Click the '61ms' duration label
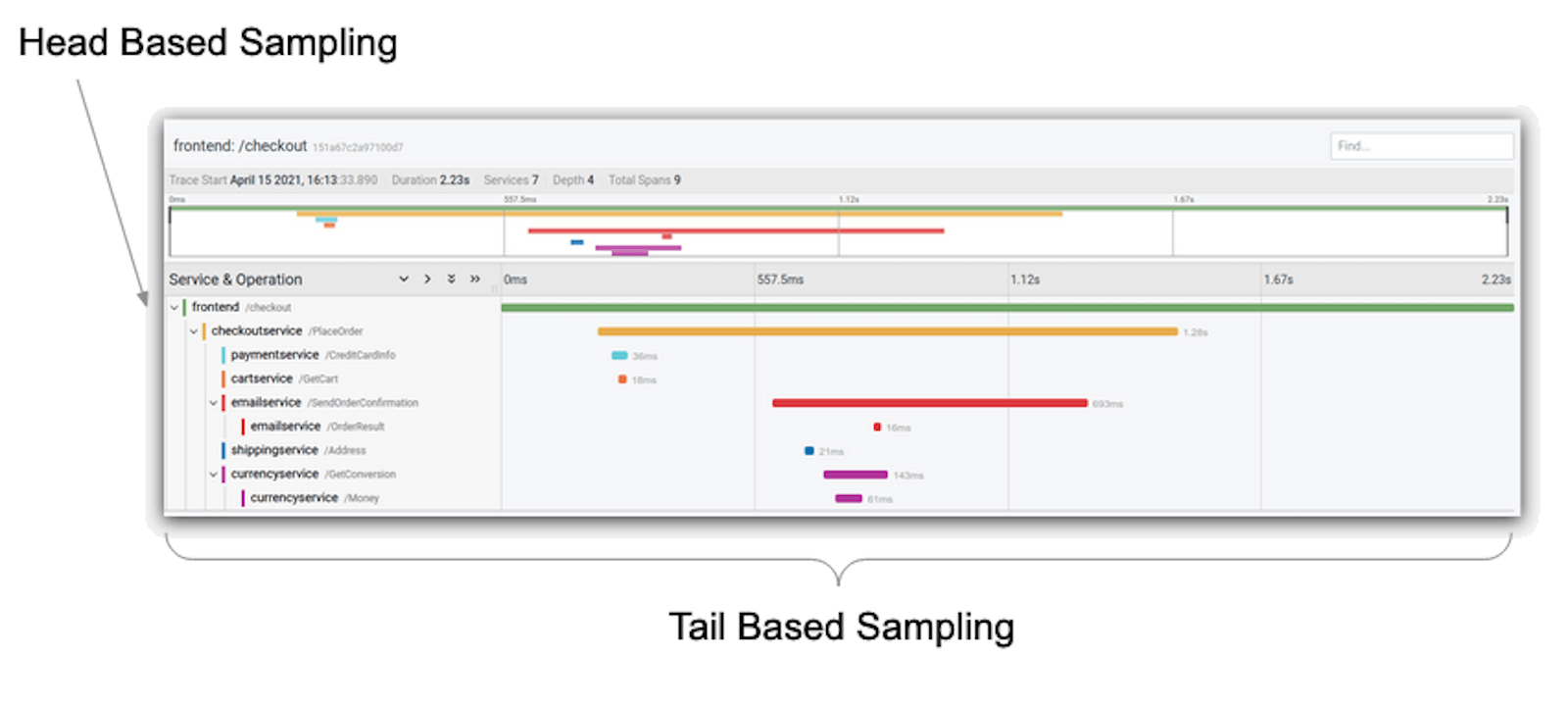 [x=880, y=500]
